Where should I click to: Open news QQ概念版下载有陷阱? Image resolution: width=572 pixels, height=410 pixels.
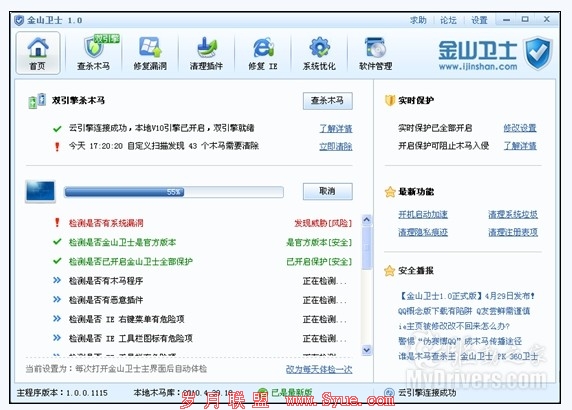point(464,311)
